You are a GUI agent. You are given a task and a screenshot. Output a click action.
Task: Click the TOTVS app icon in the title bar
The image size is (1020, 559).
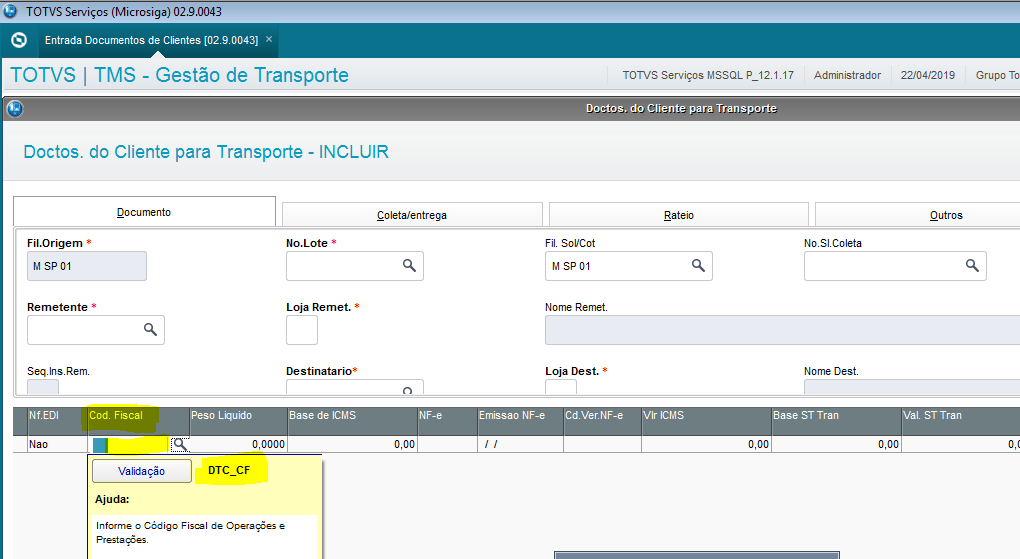[10, 11]
